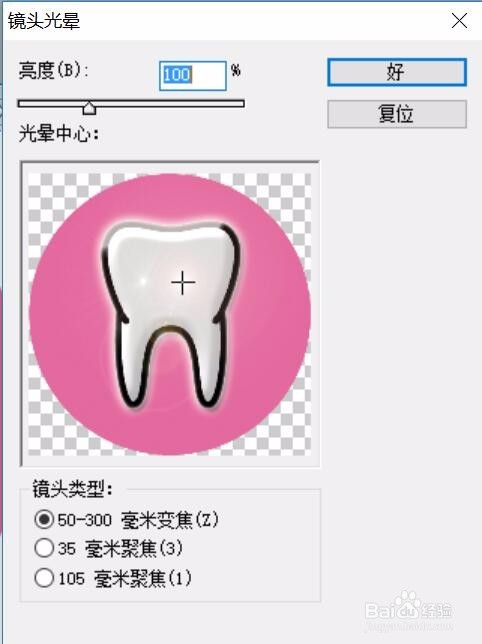Click the brightness slider handle
The image size is (482, 644).
tap(89, 108)
